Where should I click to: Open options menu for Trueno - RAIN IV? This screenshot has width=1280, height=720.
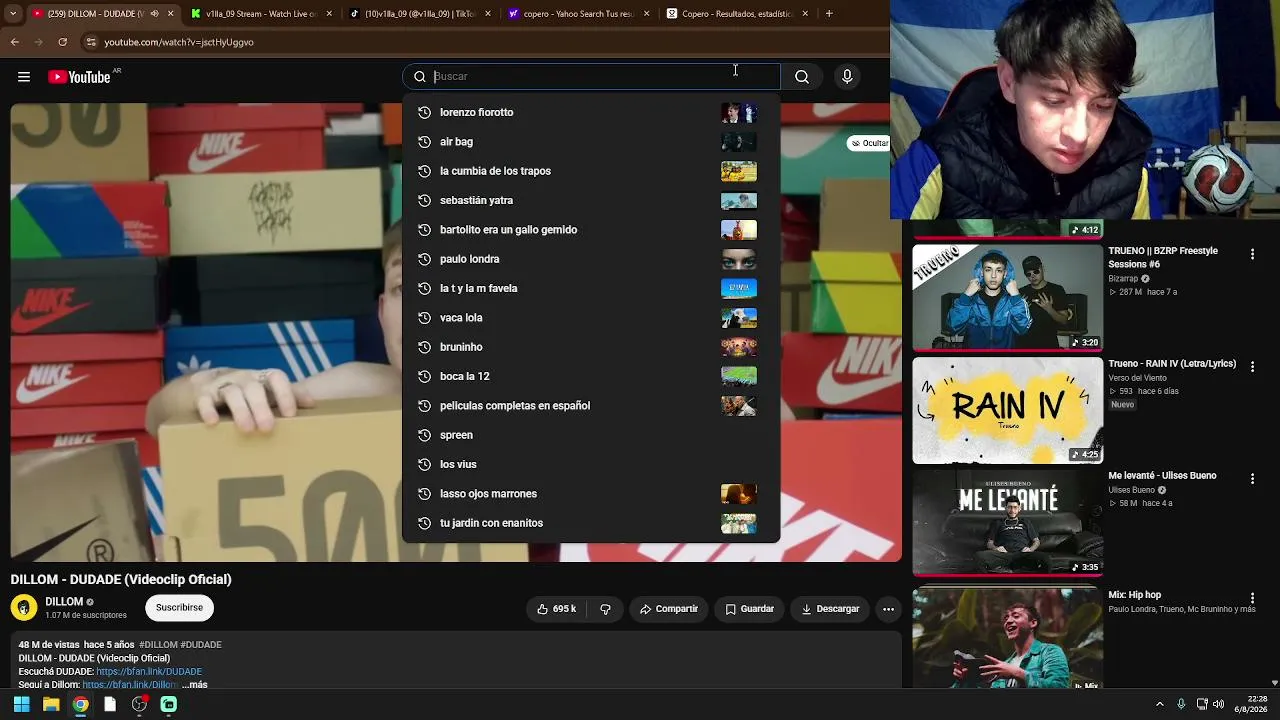pyautogui.click(x=1252, y=367)
